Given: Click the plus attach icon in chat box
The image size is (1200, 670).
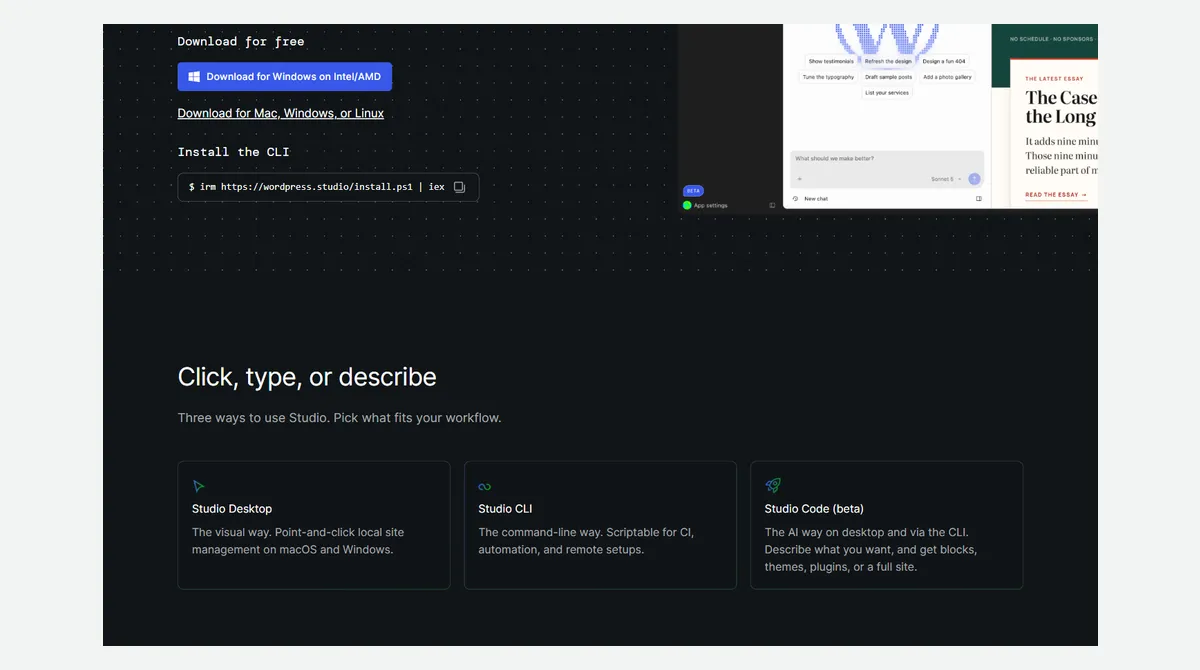Looking at the screenshot, I should click(799, 179).
